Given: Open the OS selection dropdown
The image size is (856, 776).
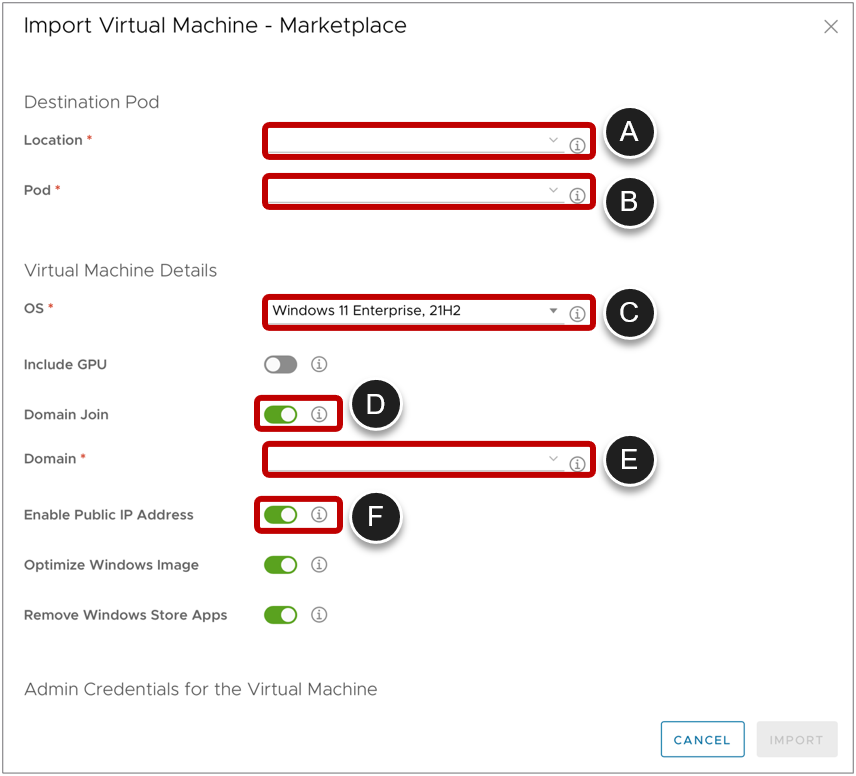Looking at the screenshot, I should point(553,312).
